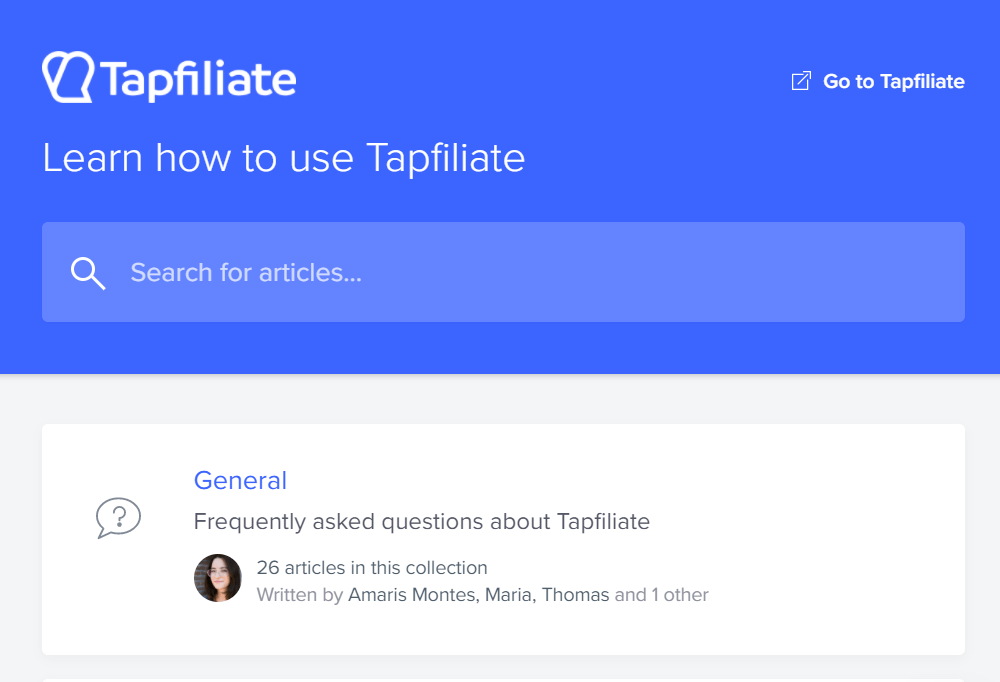Click the Tapfiliate logo mark icon
This screenshot has width=1000, height=682.
pos(68,77)
